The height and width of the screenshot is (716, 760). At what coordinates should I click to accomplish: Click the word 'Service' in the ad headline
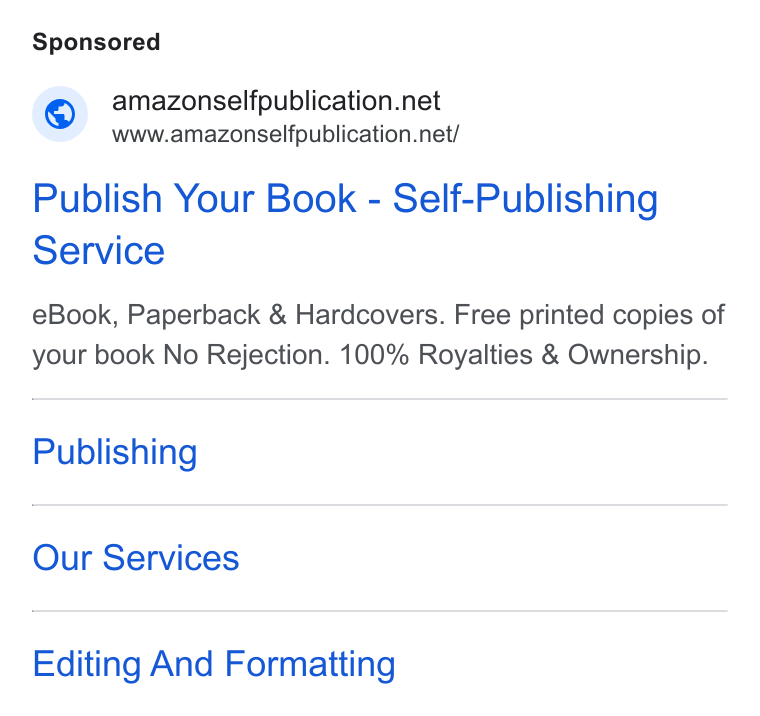pos(99,251)
